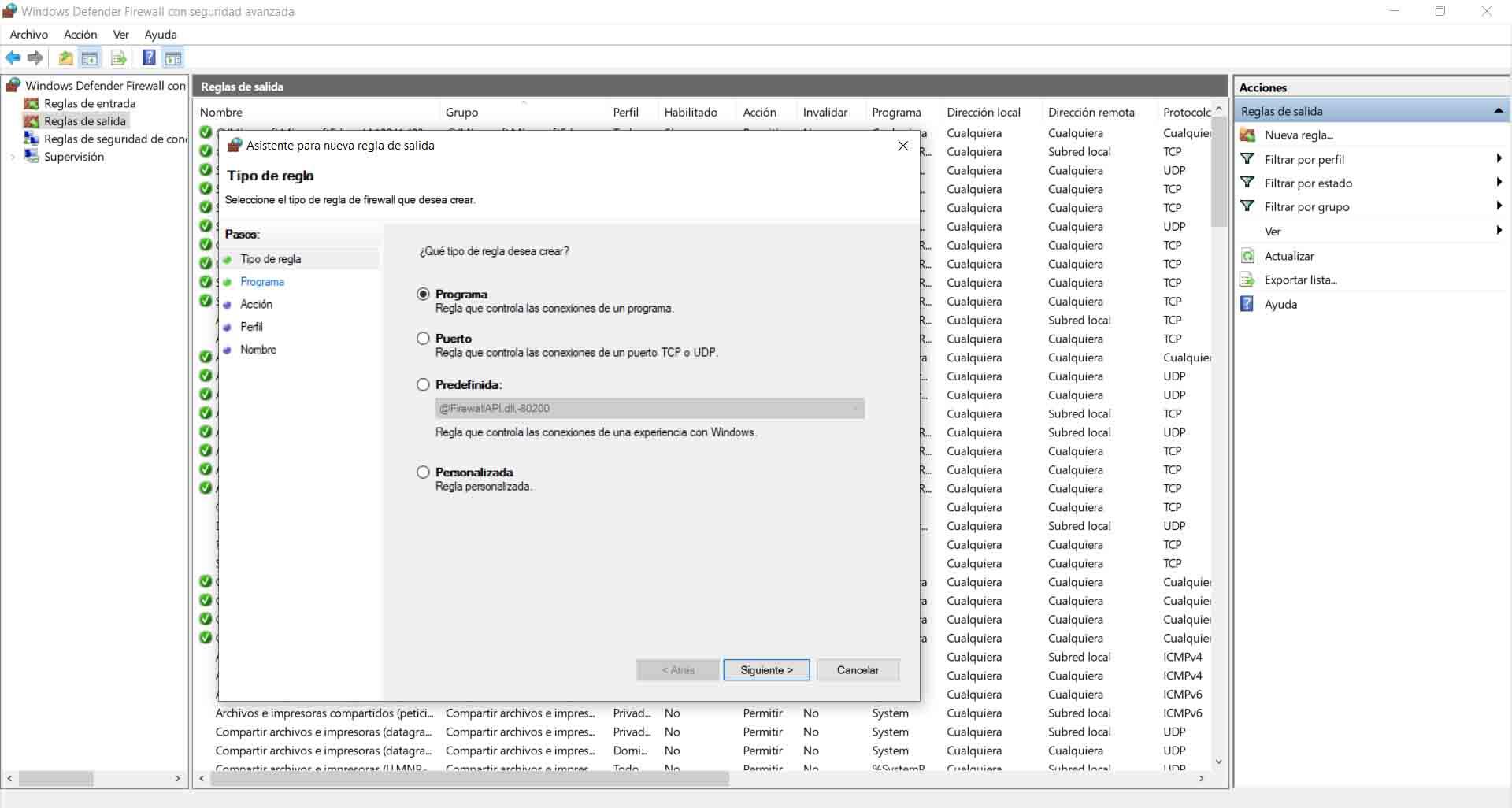This screenshot has width=1512, height=808.
Task: Open the Filtrar por estado submenu arrow
Action: coord(1499,183)
